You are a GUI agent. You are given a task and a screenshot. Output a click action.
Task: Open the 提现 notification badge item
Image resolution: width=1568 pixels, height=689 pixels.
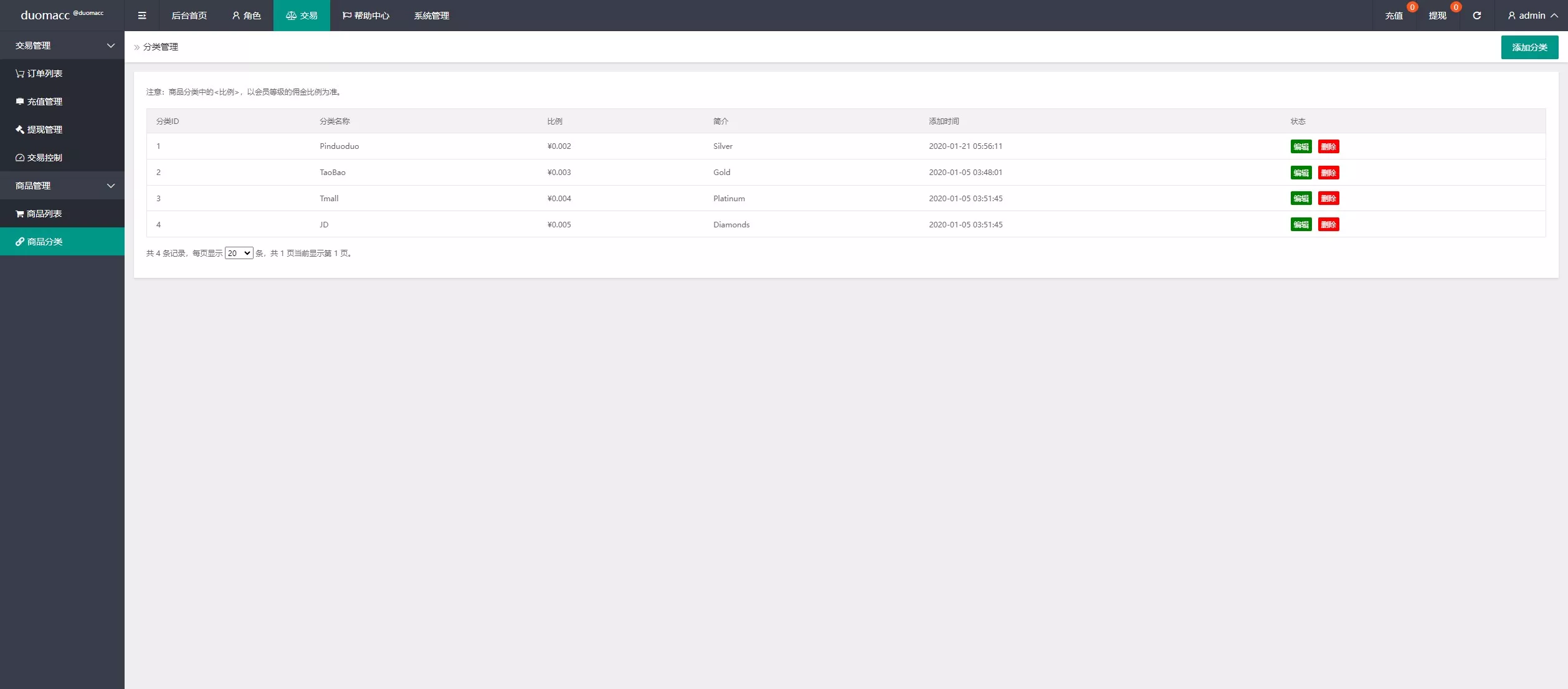click(x=1438, y=16)
